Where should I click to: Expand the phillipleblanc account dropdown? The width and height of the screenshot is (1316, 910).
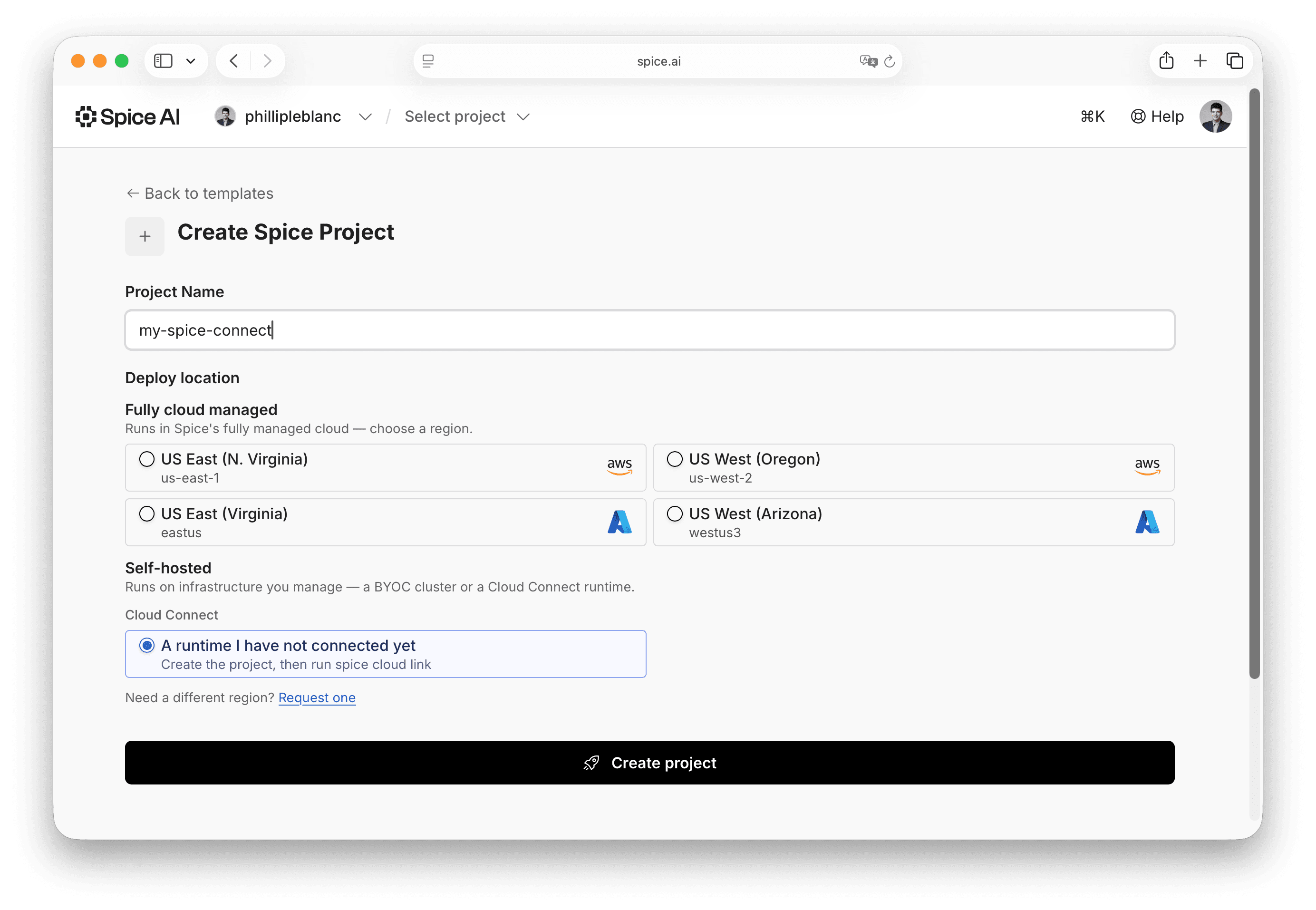(365, 117)
